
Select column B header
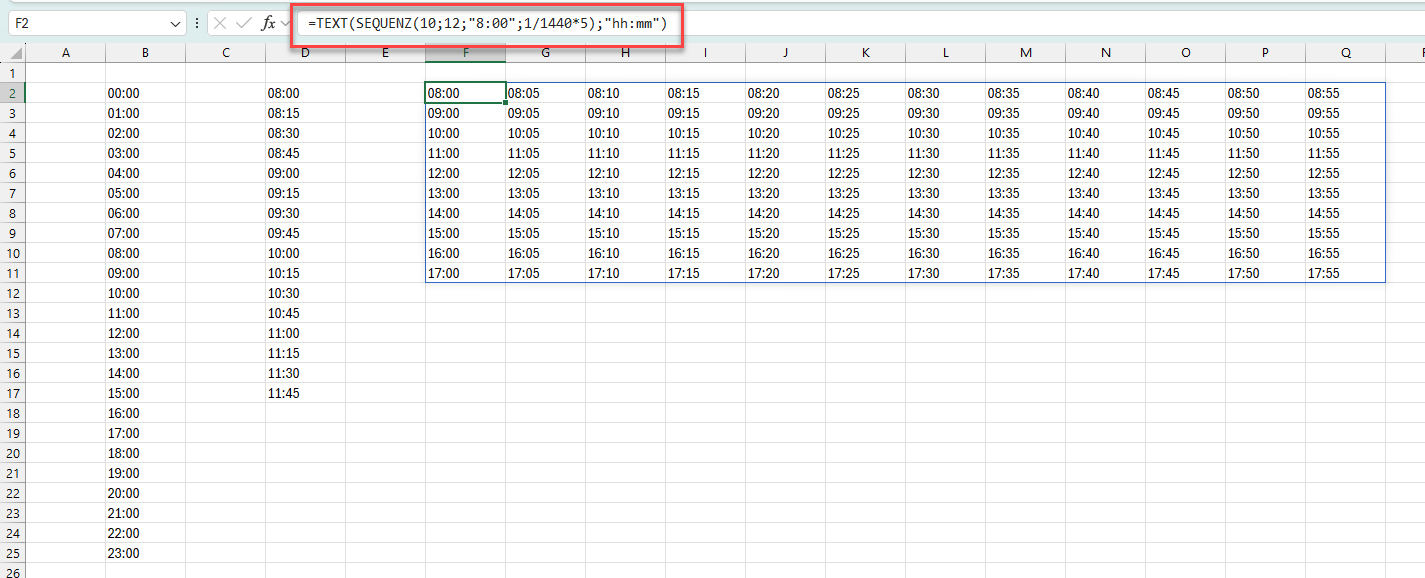coord(145,53)
